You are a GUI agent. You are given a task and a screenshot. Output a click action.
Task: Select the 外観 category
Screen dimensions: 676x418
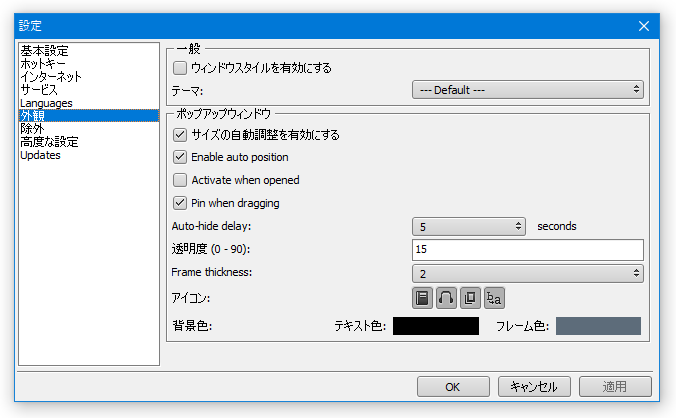[x=89, y=115]
